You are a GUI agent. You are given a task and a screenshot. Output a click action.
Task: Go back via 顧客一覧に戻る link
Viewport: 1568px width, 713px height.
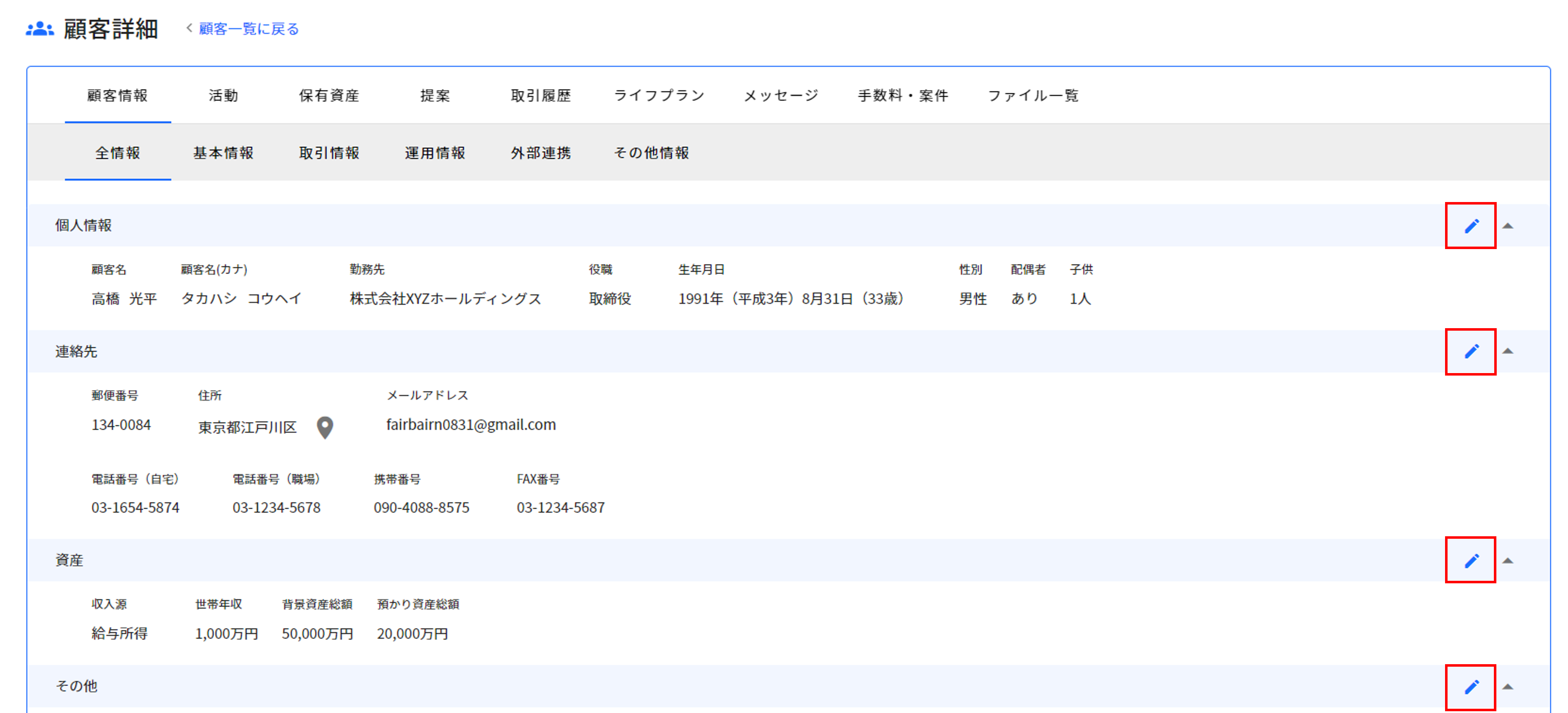click(248, 29)
